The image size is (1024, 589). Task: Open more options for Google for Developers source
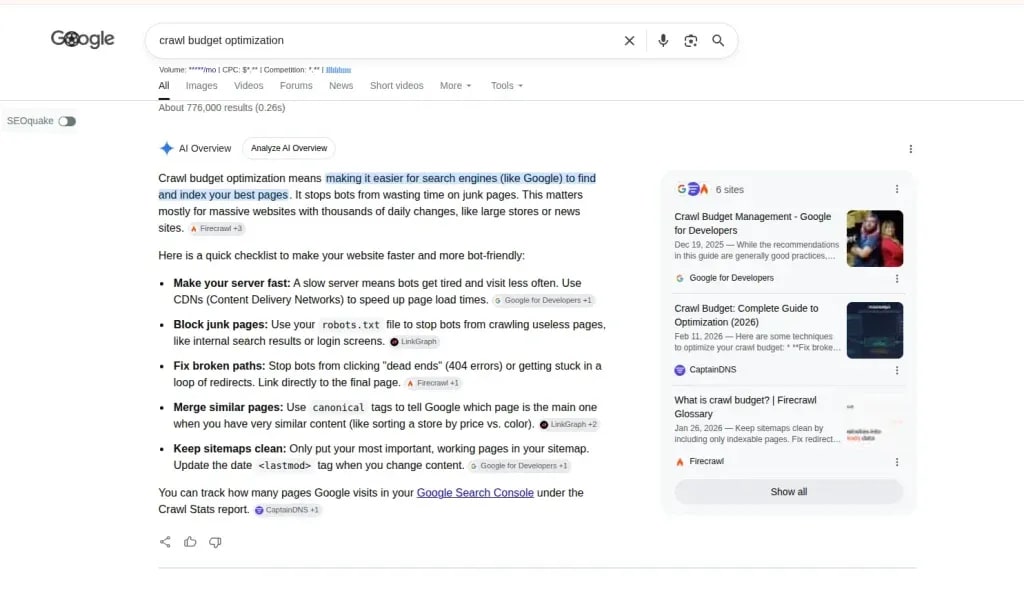pos(897,278)
